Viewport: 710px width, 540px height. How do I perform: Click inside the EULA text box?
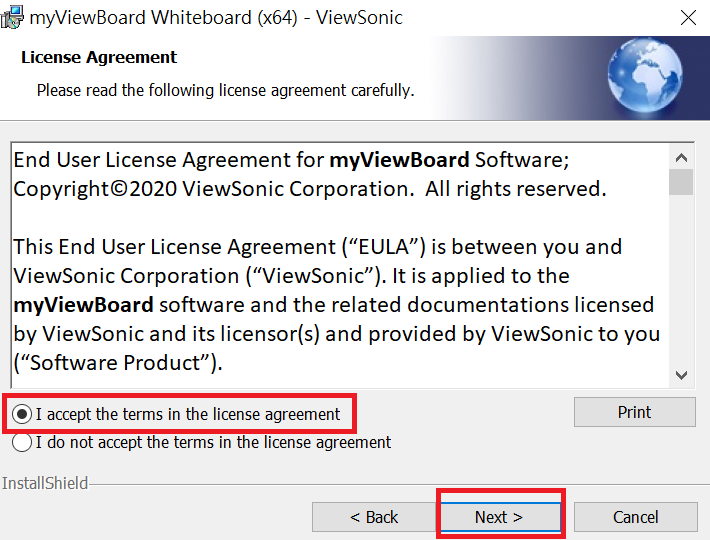pyautogui.click(x=340, y=265)
